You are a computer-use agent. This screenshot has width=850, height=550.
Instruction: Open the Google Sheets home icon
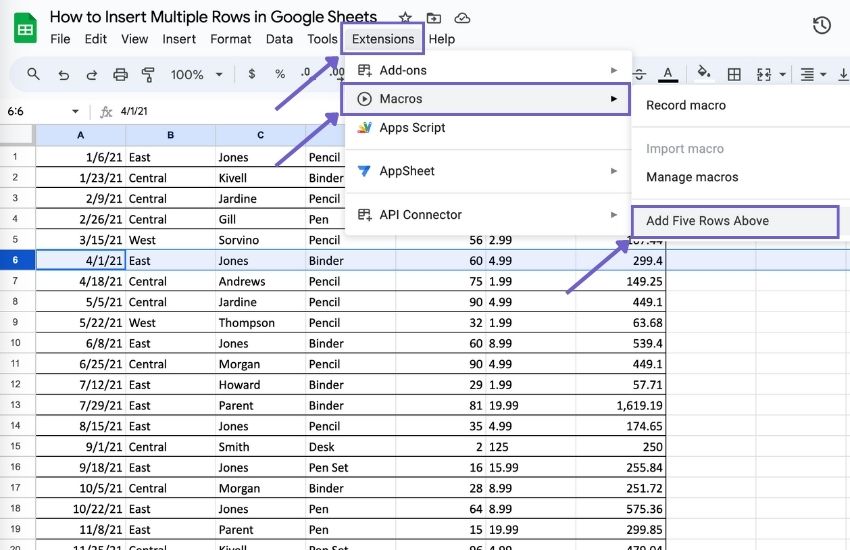[x=25, y=28]
